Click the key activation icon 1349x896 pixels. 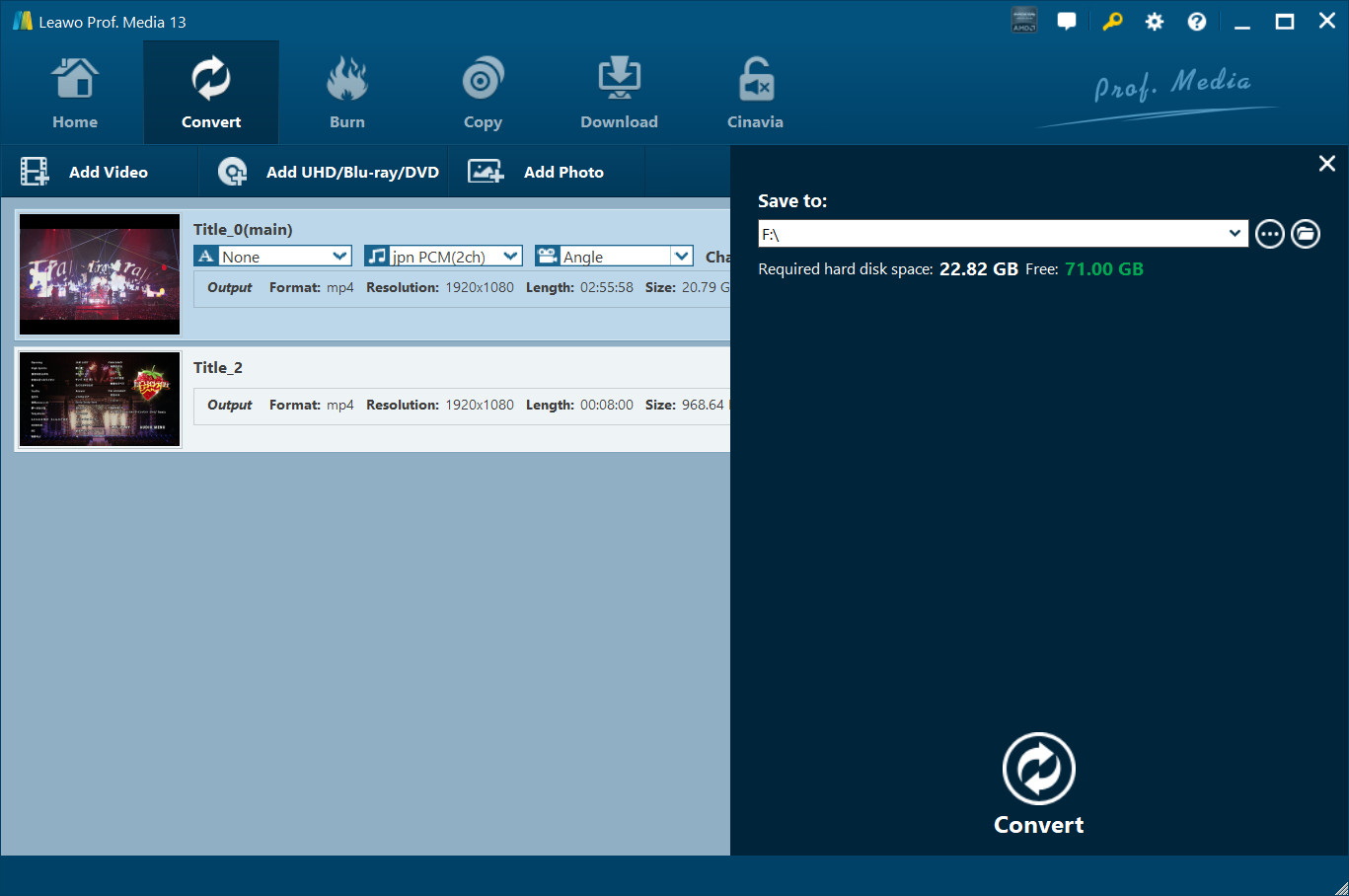click(1112, 22)
